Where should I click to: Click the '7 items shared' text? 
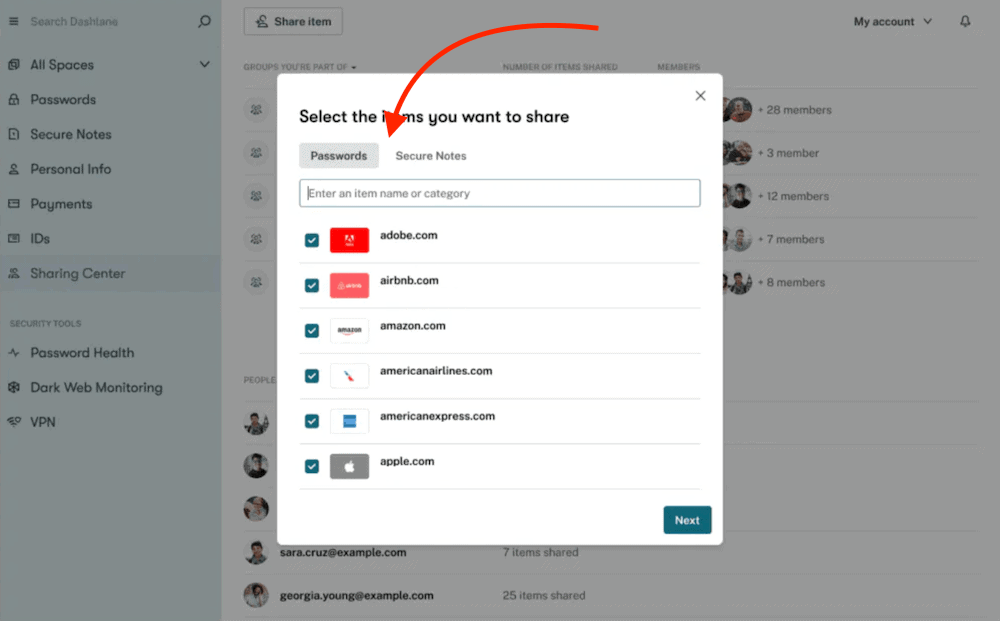541,552
